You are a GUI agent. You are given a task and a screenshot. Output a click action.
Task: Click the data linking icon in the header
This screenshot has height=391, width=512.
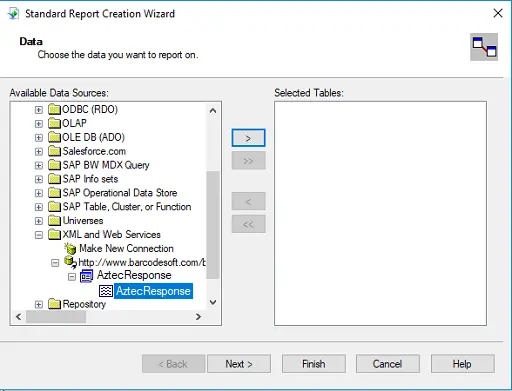[x=484, y=47]
